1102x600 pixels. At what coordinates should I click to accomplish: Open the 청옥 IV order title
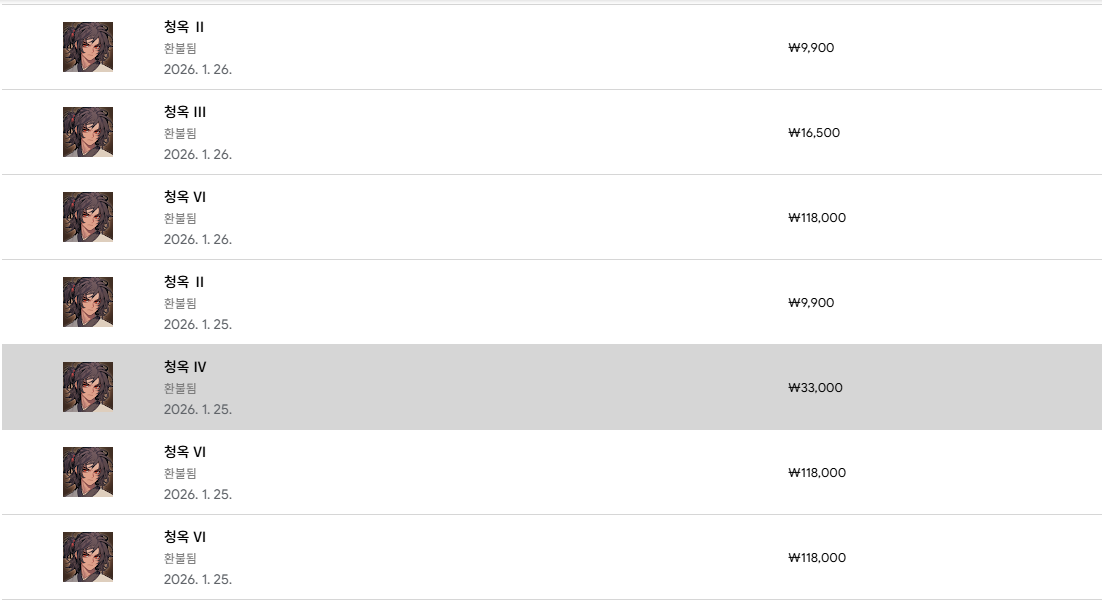click(x=185, y=367)
